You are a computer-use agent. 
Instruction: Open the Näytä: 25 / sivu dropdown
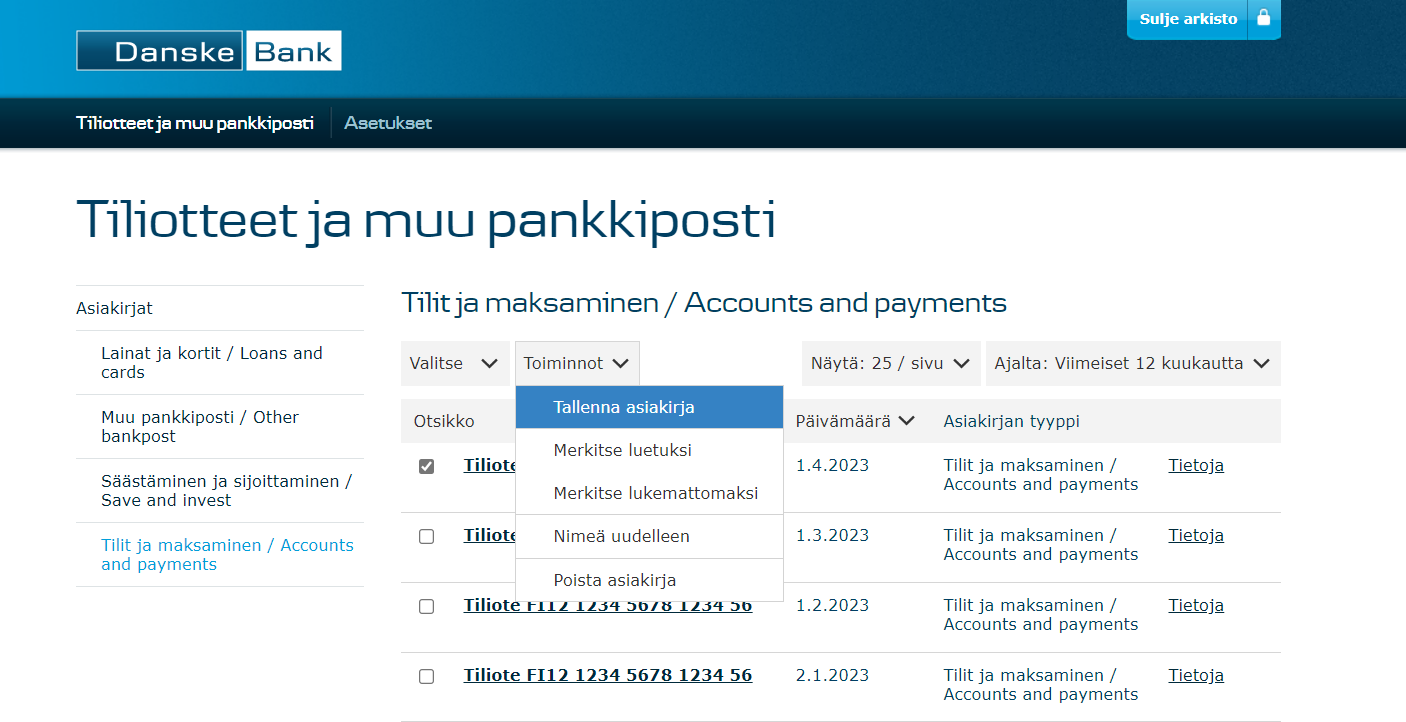click(890, 364)
